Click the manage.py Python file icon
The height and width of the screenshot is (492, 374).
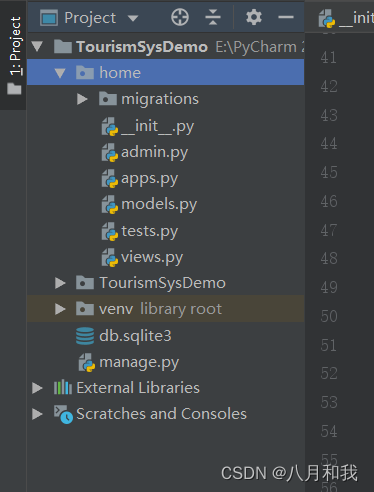pyautogui.click(x=87, y=362)
